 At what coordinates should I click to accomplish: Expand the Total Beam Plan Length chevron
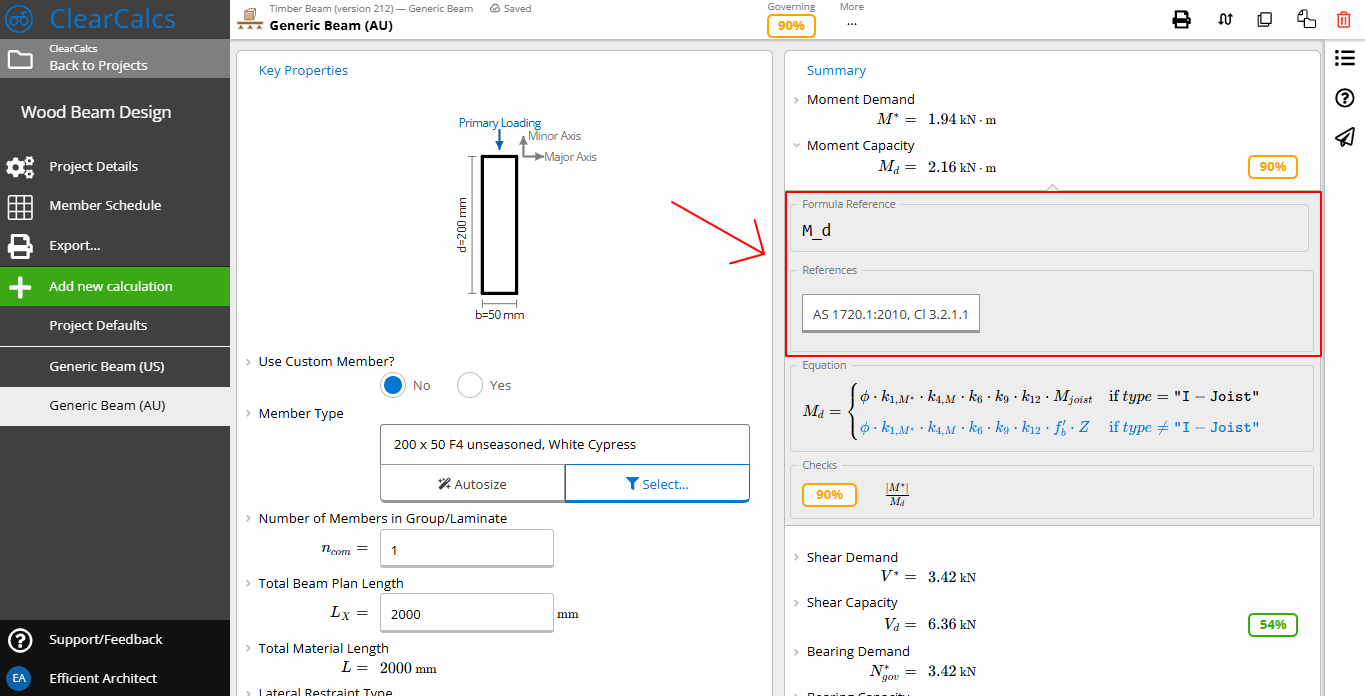click(248, 584)
